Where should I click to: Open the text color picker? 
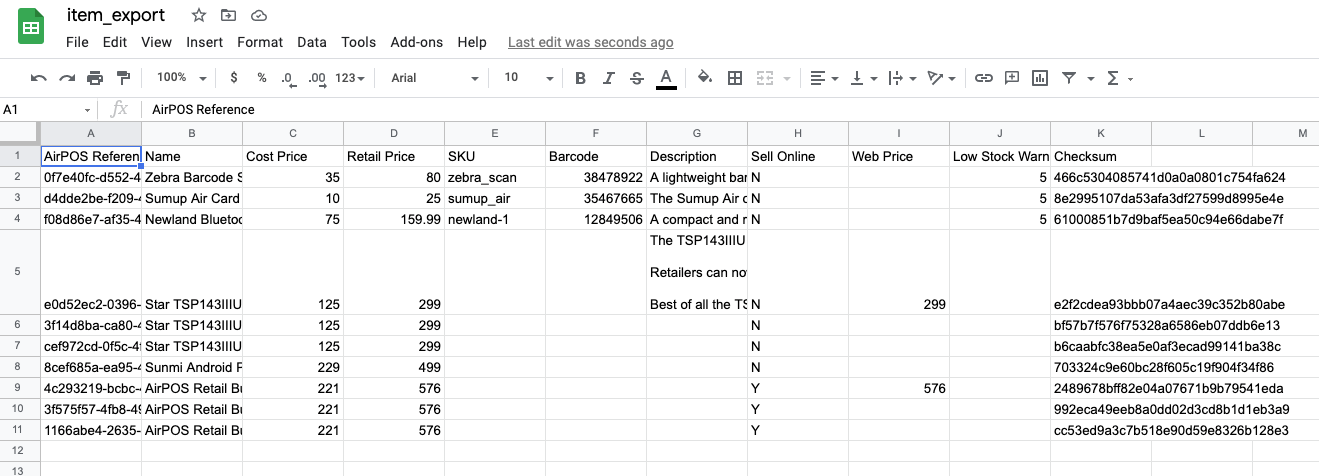(666, 78)
